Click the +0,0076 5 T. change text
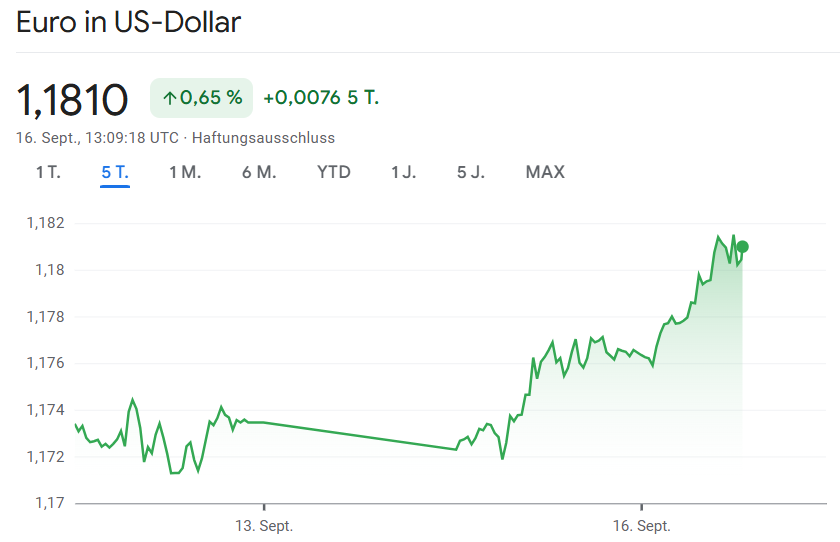Screen dimensions: 840x542 pos(321,98)
